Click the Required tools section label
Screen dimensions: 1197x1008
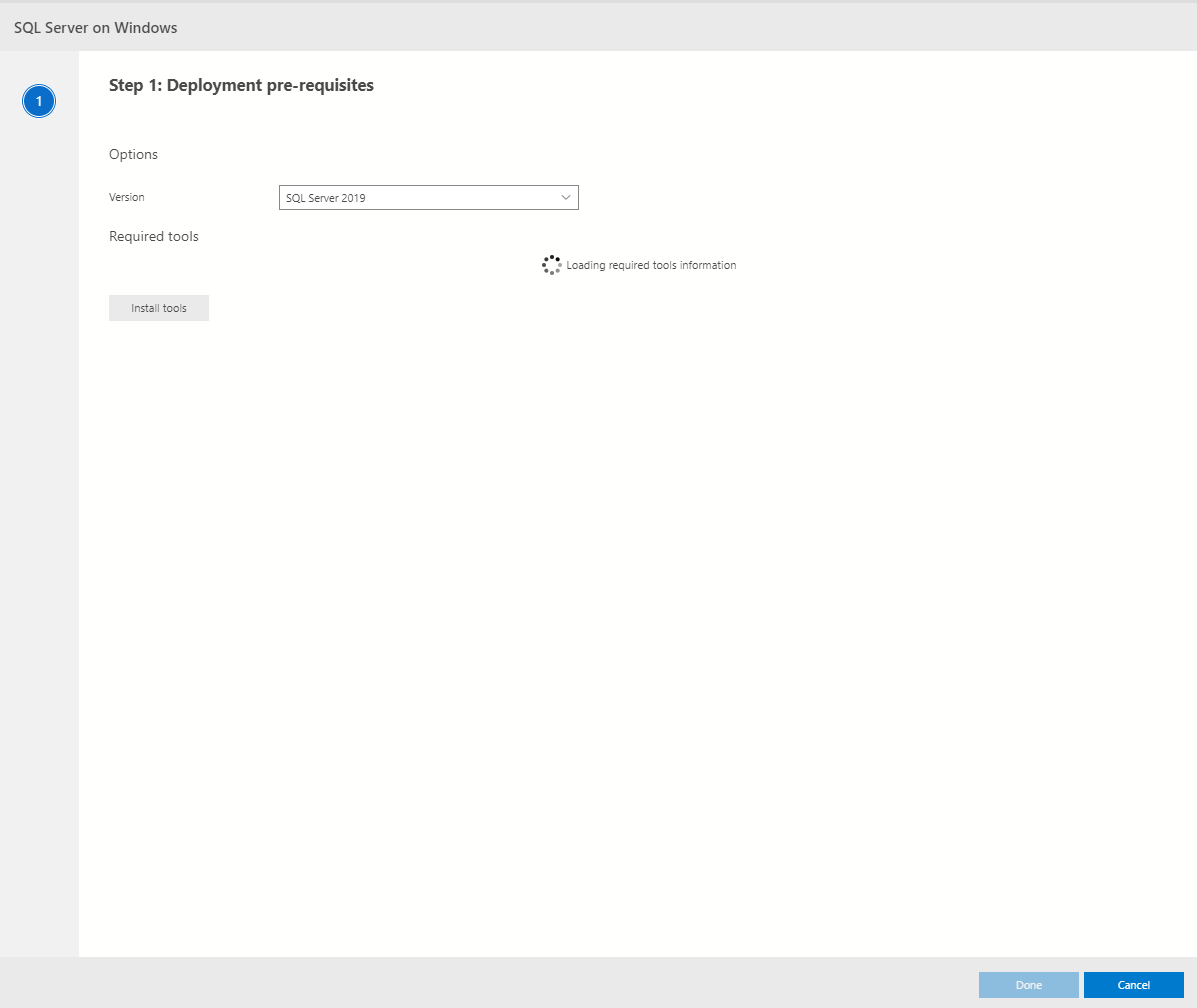153,236
